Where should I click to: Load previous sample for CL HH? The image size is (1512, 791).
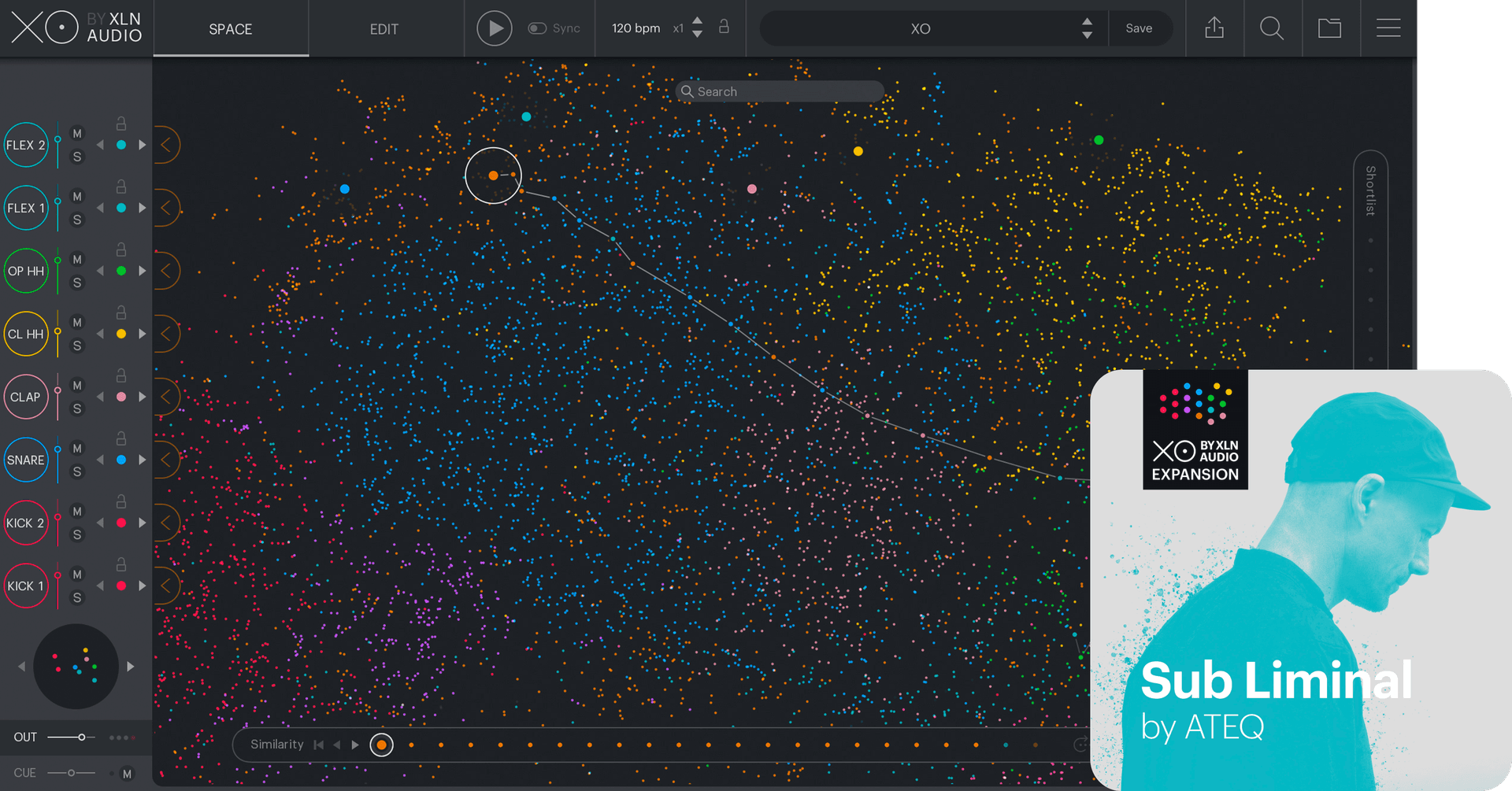[x=100, y=334]
